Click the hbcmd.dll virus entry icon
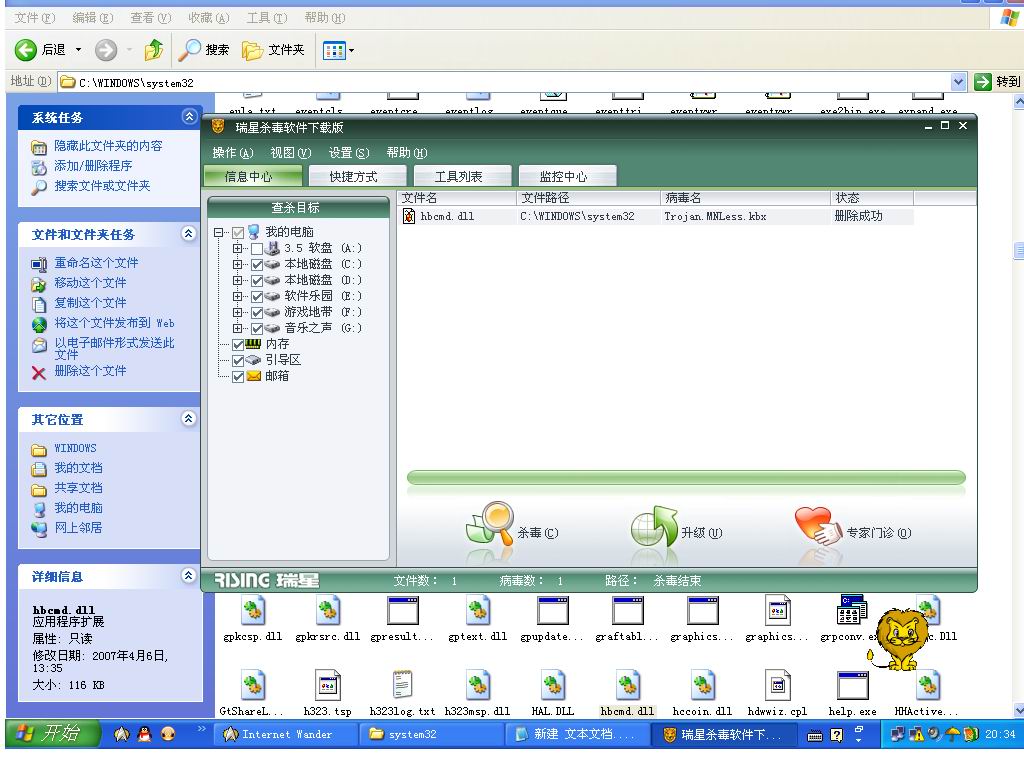Viewport: 1024px width, 768px height. pyautogui.click(x=409, y=216)
